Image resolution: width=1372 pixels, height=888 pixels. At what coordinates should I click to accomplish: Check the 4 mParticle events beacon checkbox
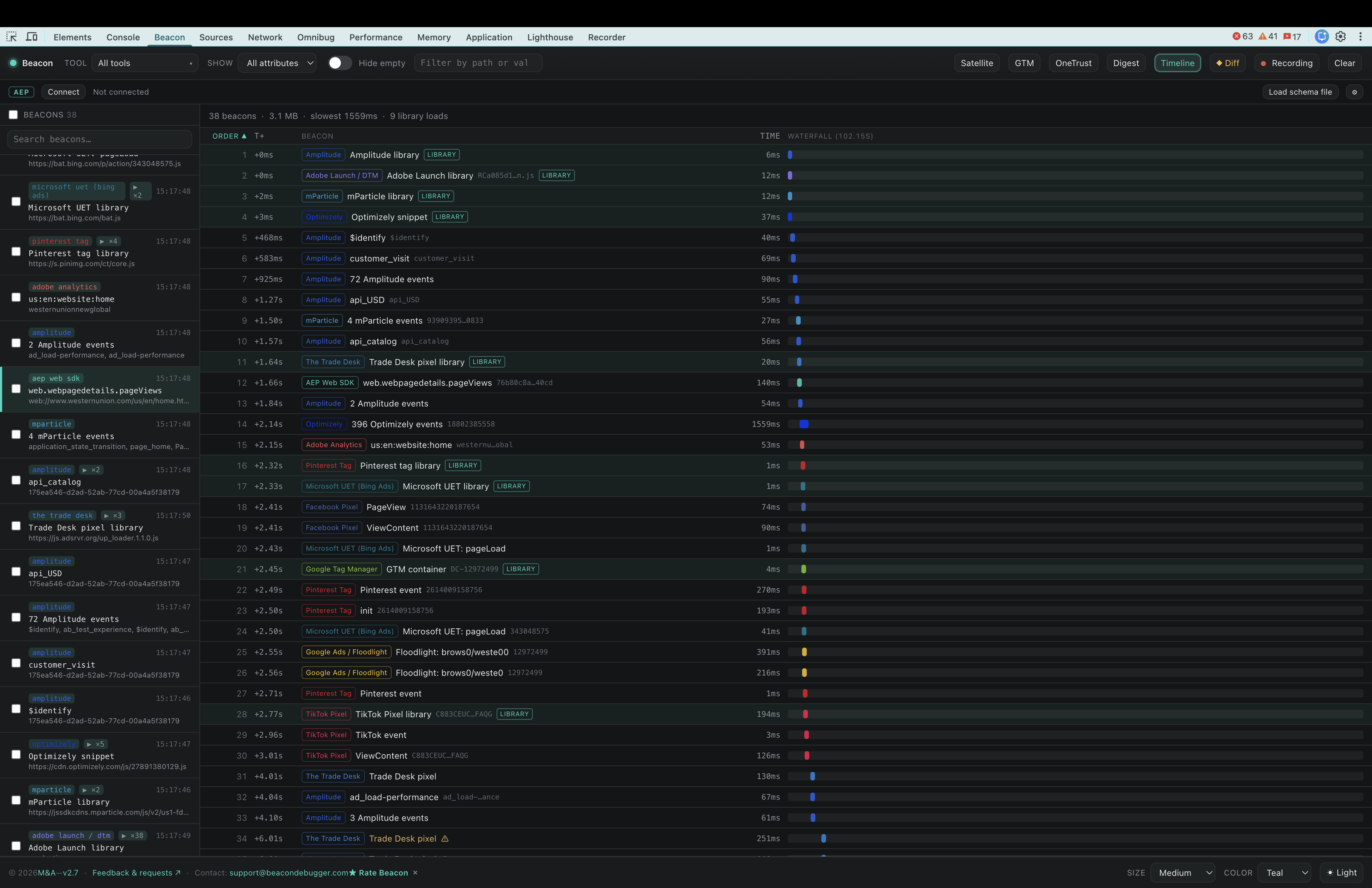pos(16,434)
